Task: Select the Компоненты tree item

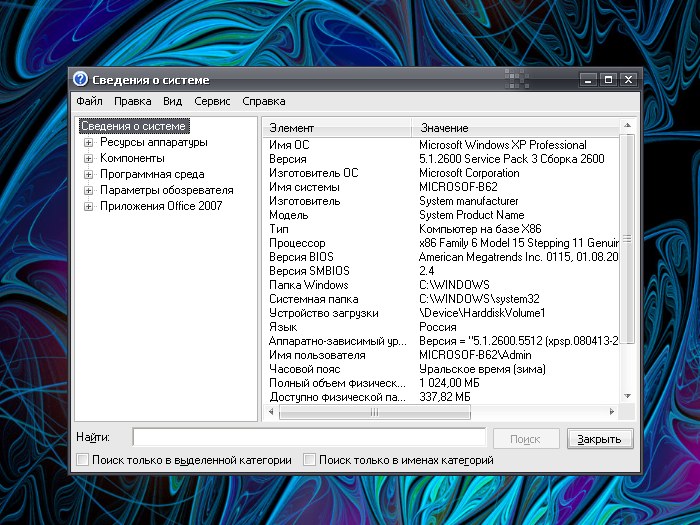Action: pyautogui.click(x=132, y=158)
